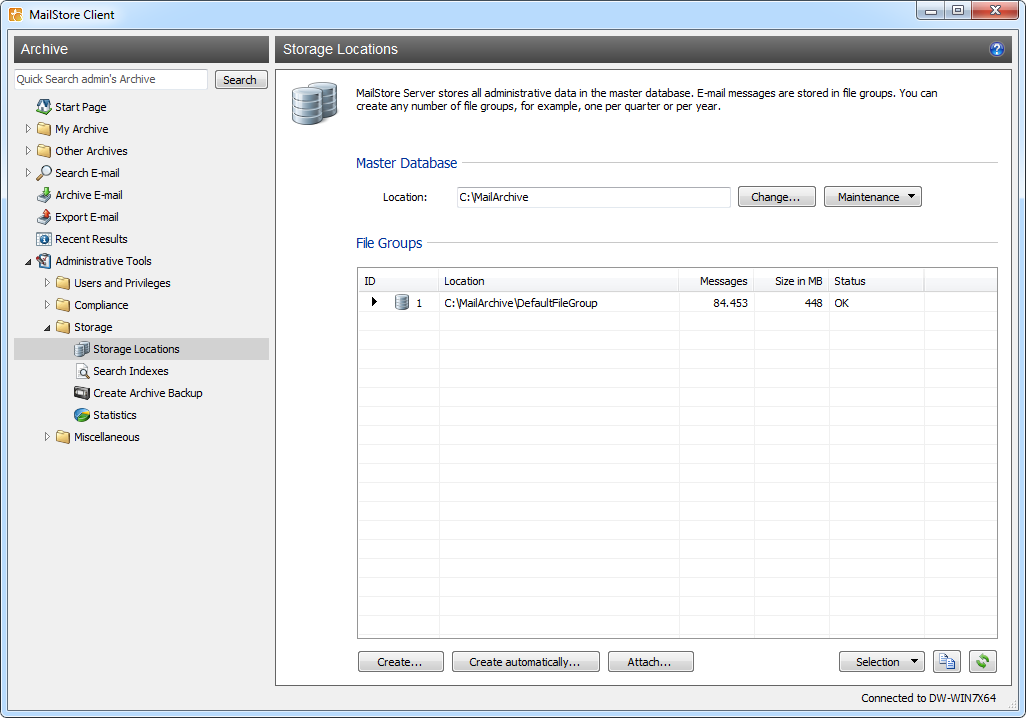The height and width of the screenshot is (718, 1026).
Task: Click the 84.453 messages cell
Action: (716, 303)
